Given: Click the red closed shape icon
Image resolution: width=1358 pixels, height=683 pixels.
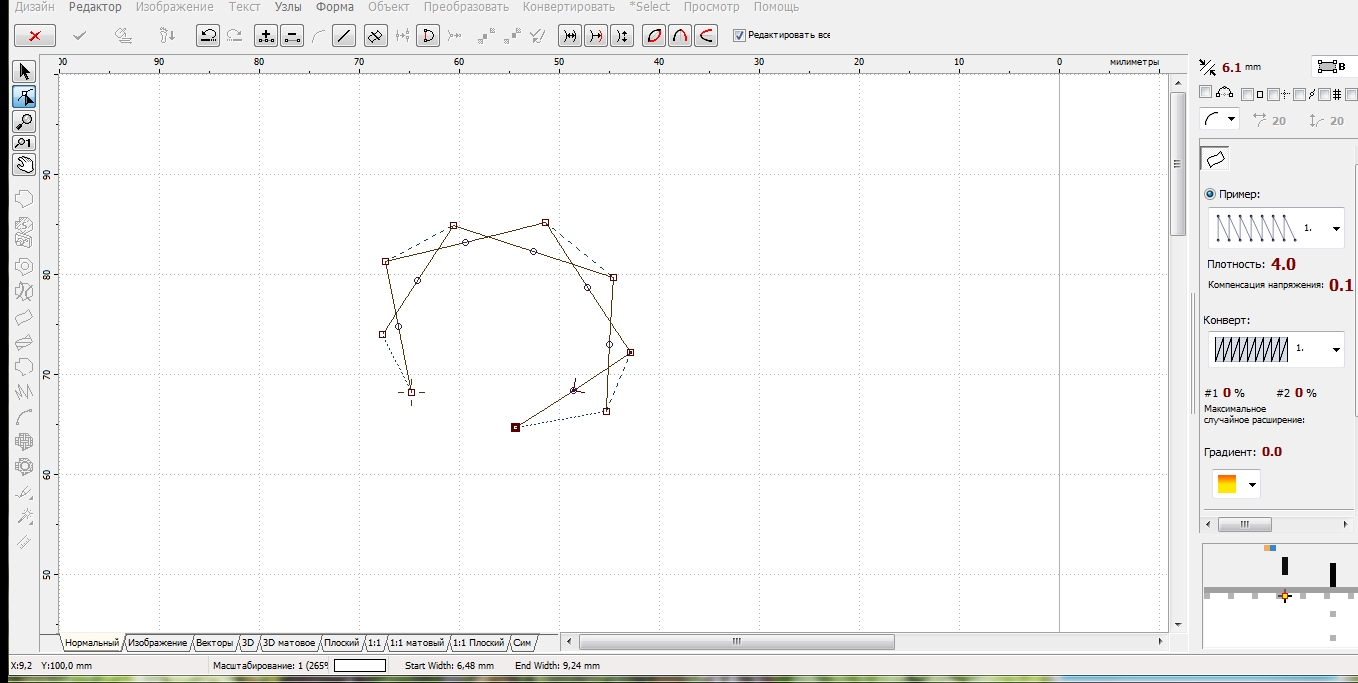Looking at the screenshot, I should click(654, 35).
